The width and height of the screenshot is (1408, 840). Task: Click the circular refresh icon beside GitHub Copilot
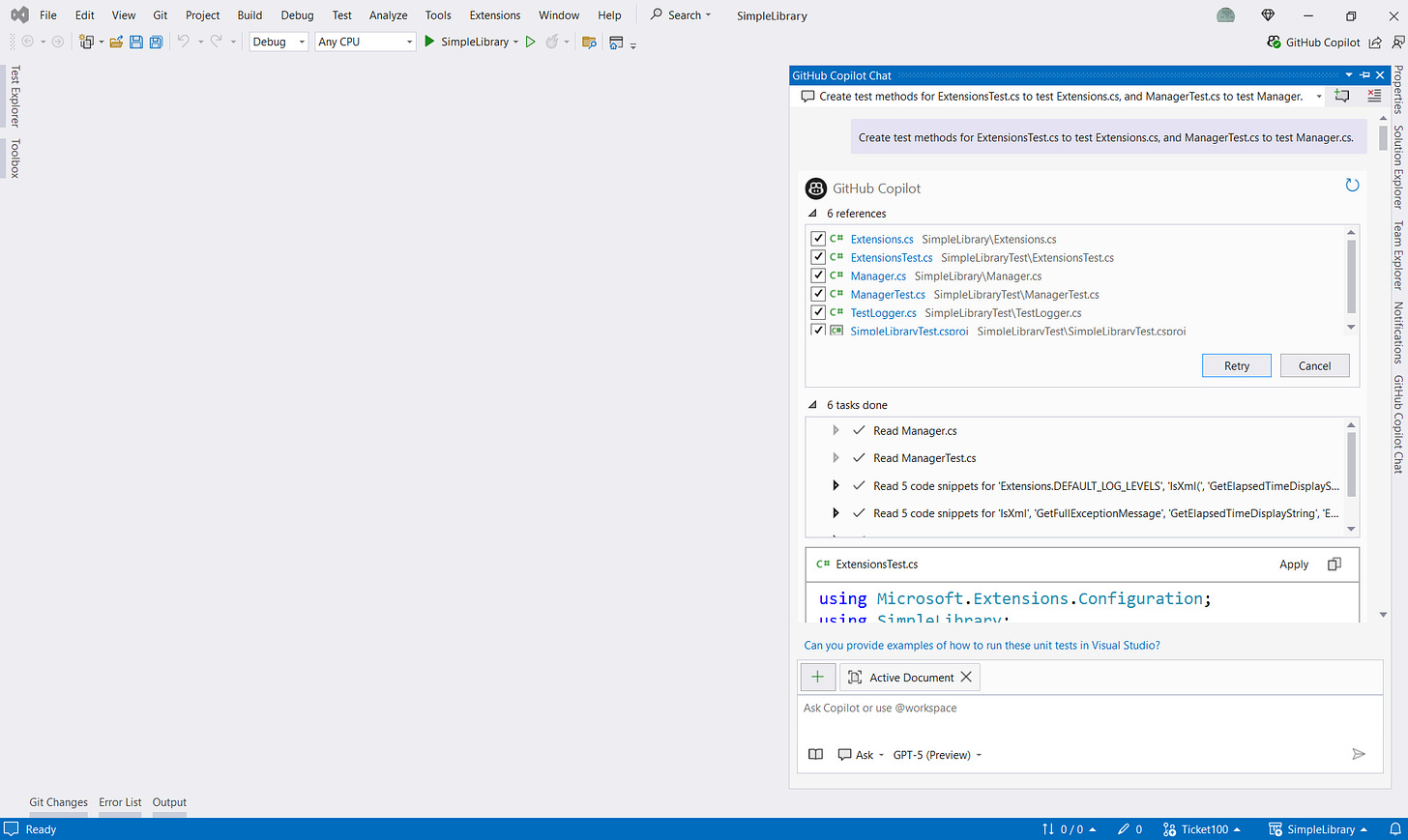click(x=1352, y=185)
